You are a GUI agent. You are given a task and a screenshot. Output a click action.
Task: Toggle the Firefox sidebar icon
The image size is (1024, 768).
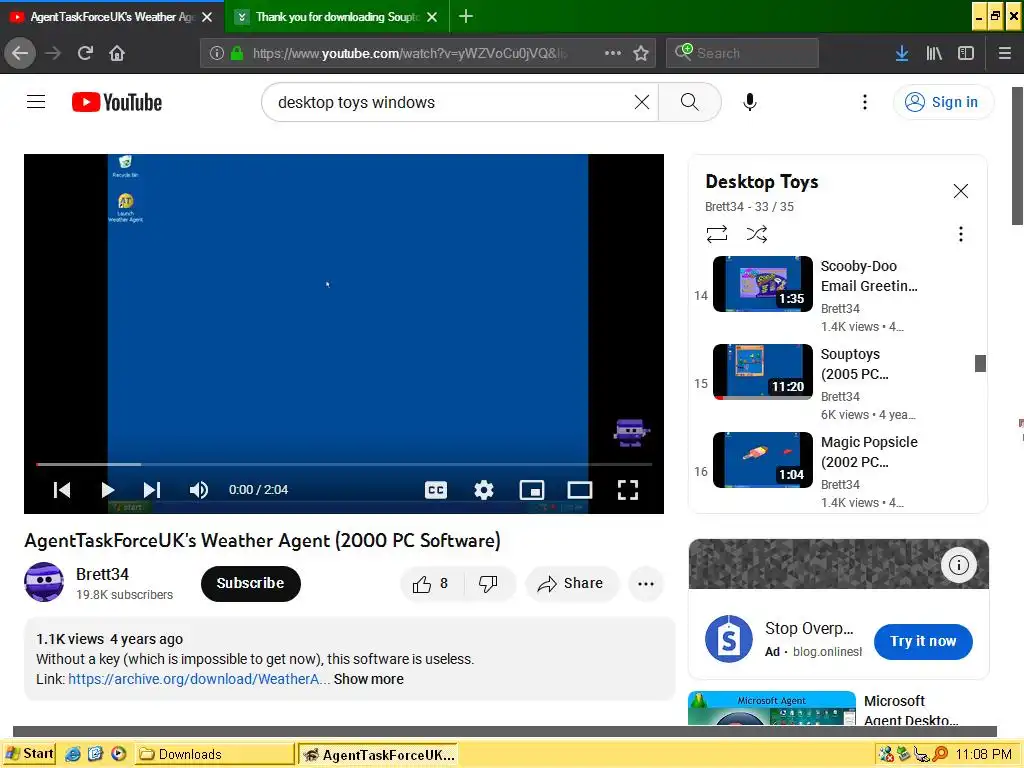[x=966, y=53]
